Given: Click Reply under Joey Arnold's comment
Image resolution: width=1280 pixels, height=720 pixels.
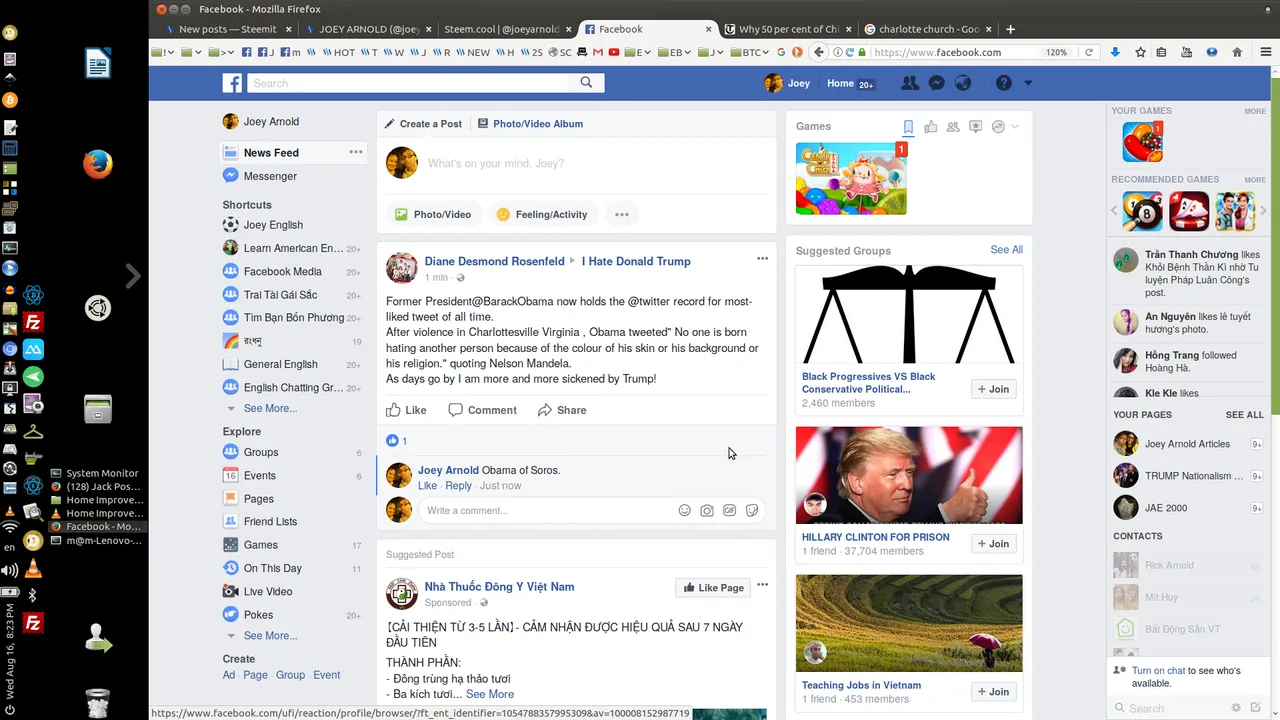Looking at the screenshot, I should (x=459, y=486).
